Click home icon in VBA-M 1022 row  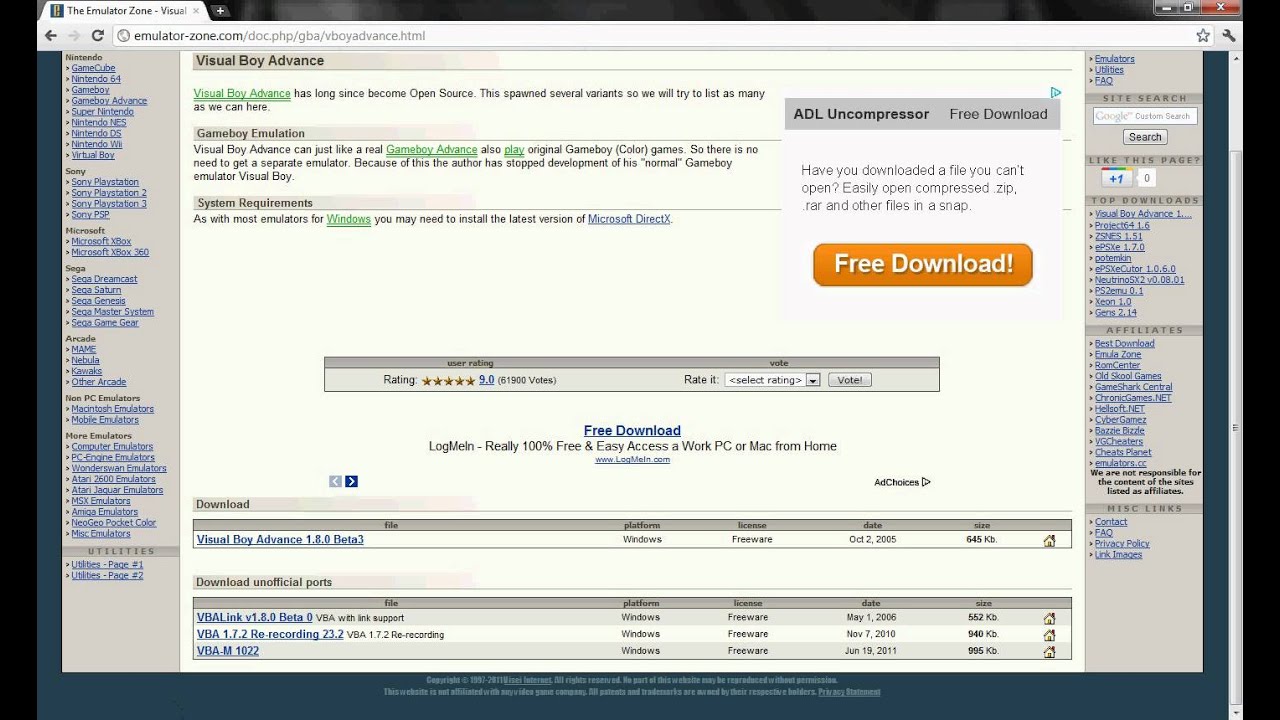pos(1049,651)
